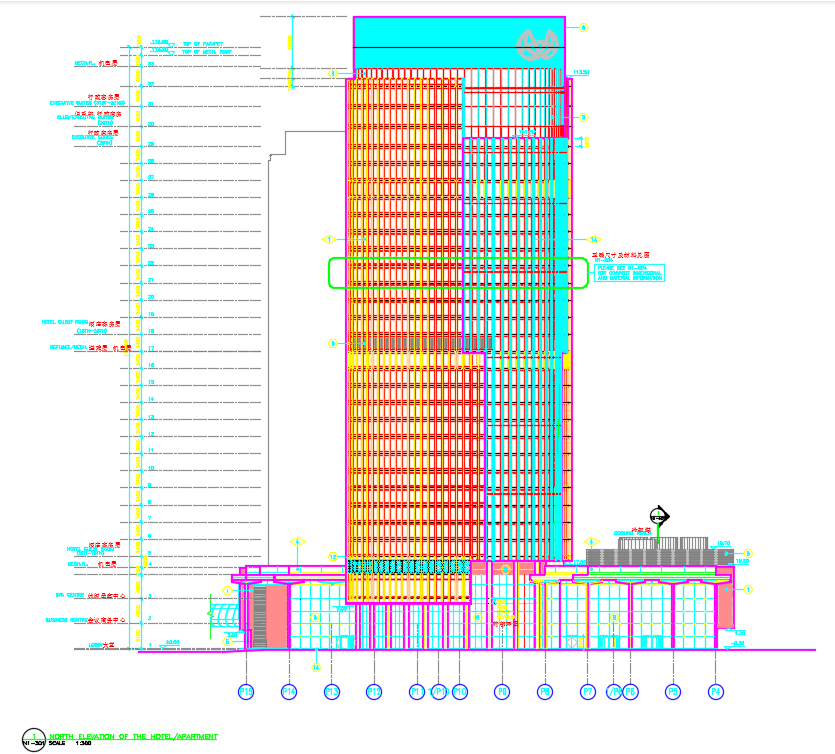The width and height of the screenshot is (835, 754).
Task: Select the 'LOBBY' floor label
Action: [95, 645]
